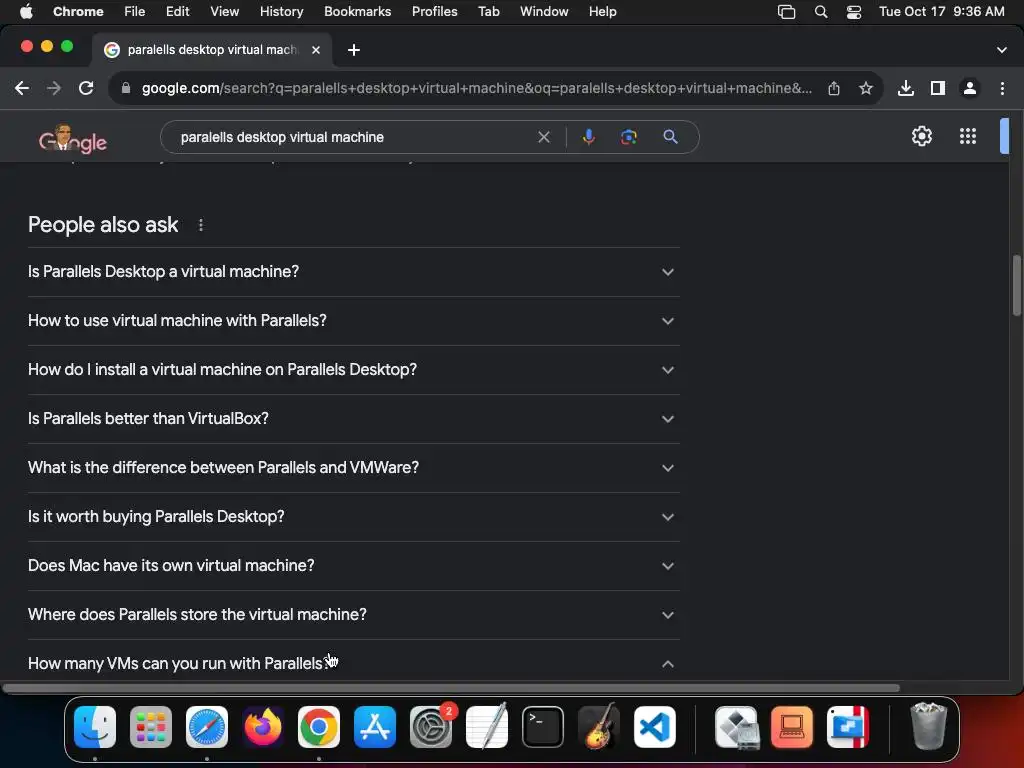This screenshot has height=768, width=1024.
Task: Open People also ask options menu
Action: [x=200, y=225]
